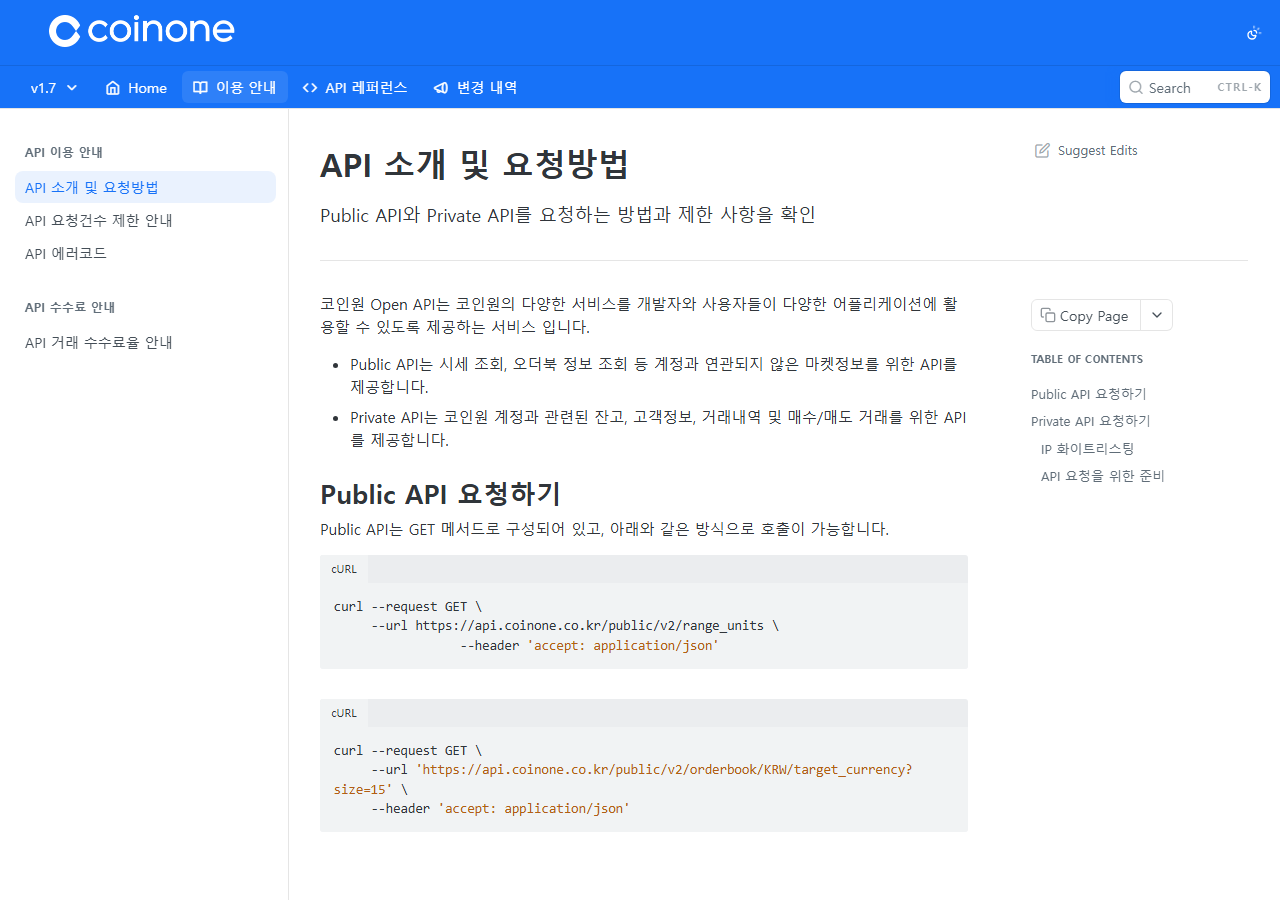Click the CTRL-K shortcut hint
The image size is (1280, 900).
[x=1239, y=88]
